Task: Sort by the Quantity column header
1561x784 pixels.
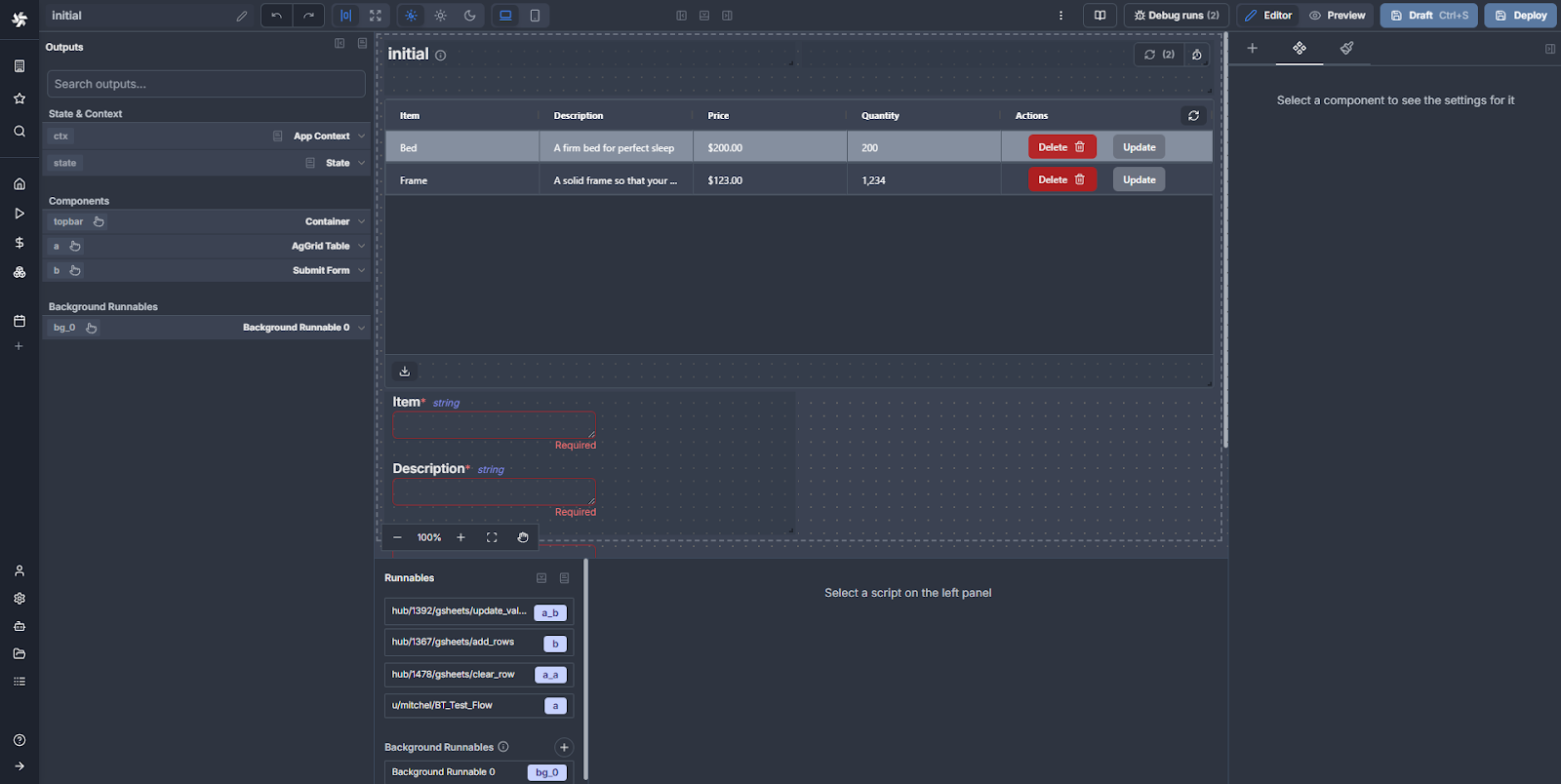Action: (x=880, y=115)
